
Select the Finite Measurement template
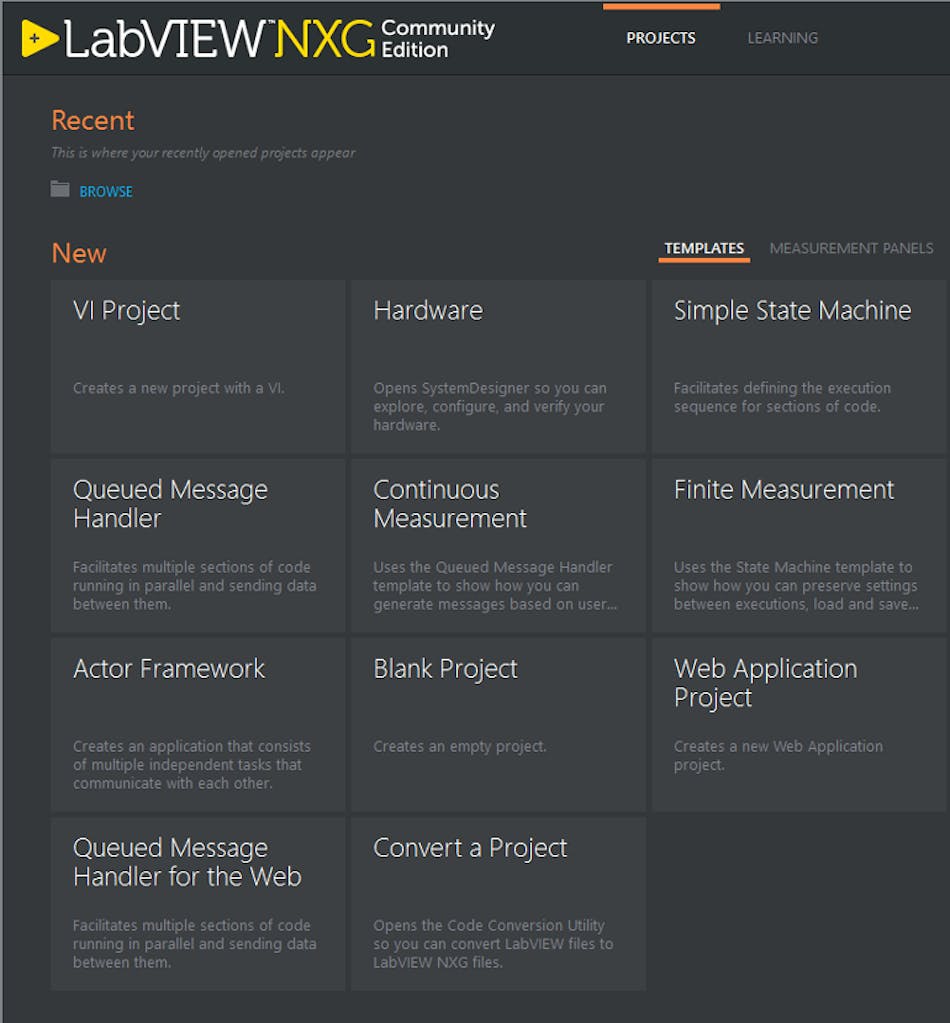tap(798, 545)
